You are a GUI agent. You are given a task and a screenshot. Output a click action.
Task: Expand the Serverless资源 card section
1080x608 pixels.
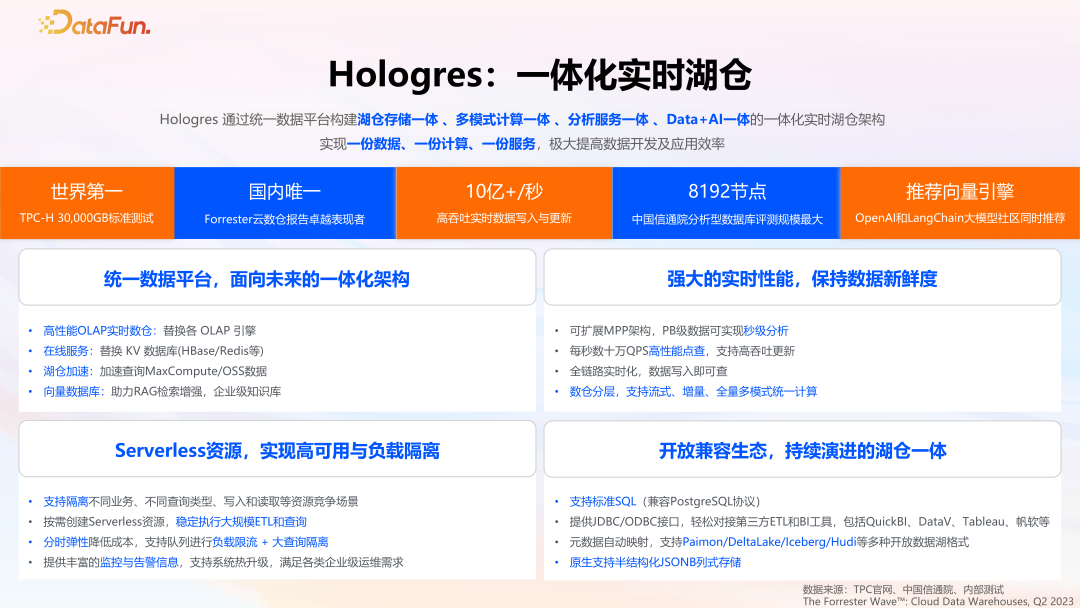(x=276, y=449)
